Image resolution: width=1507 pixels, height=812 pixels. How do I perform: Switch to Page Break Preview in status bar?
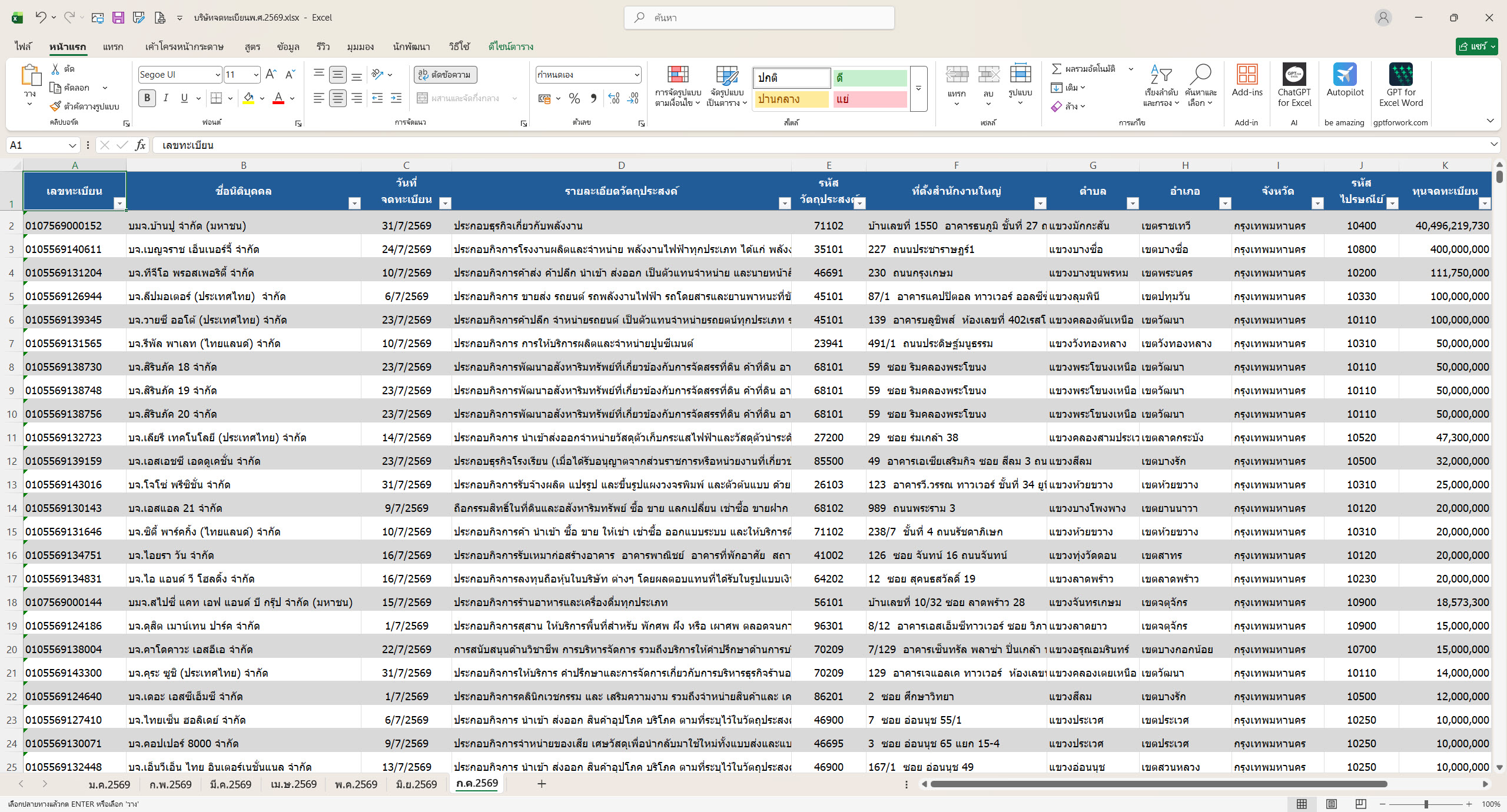[x=1360, y=804]
